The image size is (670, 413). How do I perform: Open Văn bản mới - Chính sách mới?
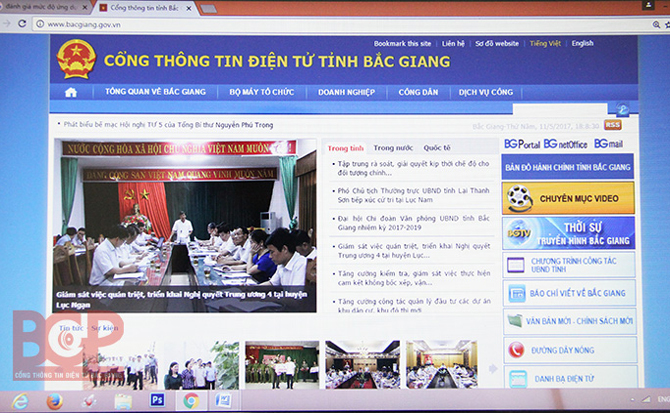pyautogui.click(x=567, y=321)
